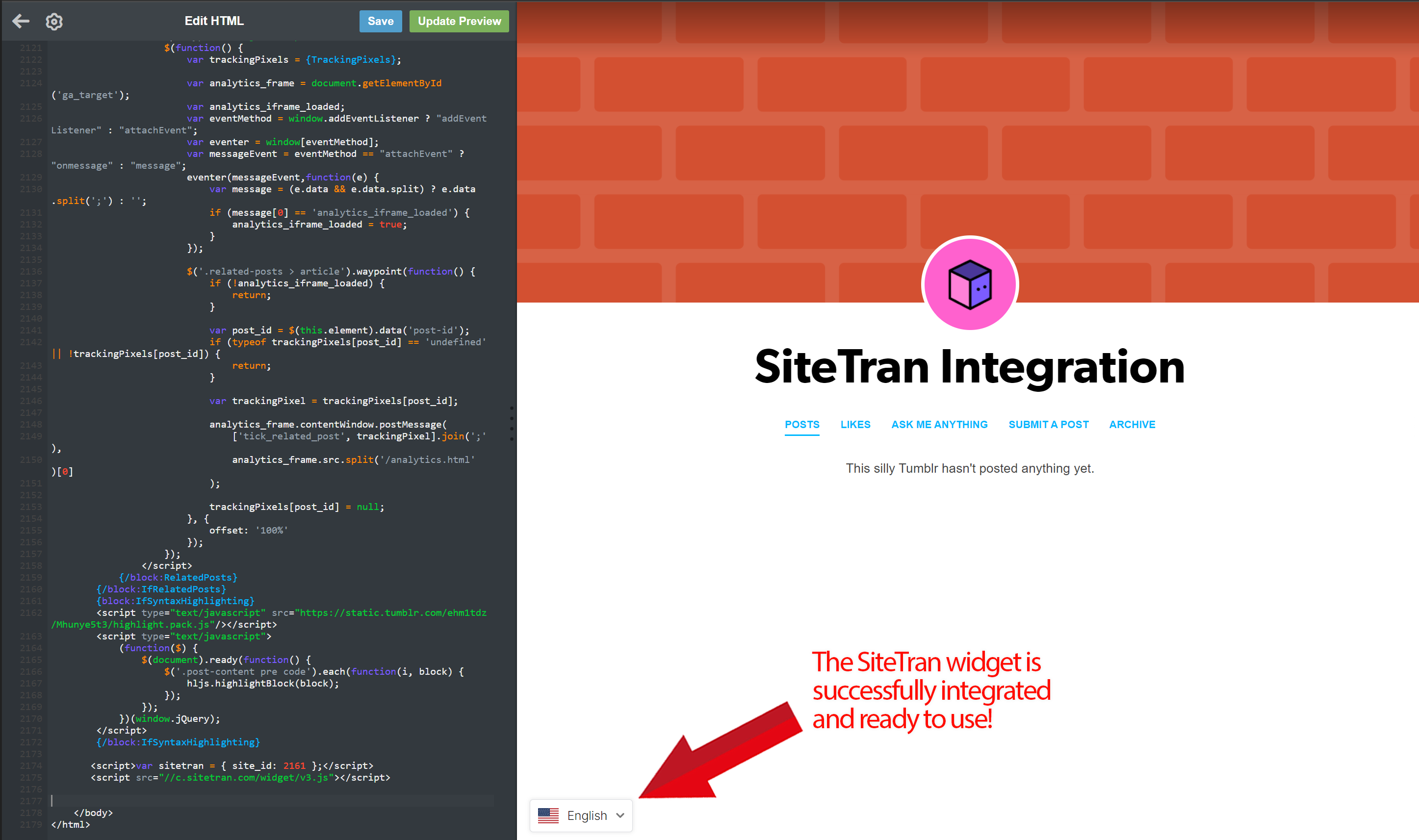Click the ASK ME ANYTHING tab
The height and width of the screenshot is (840, 1419).
coord(939,424)
